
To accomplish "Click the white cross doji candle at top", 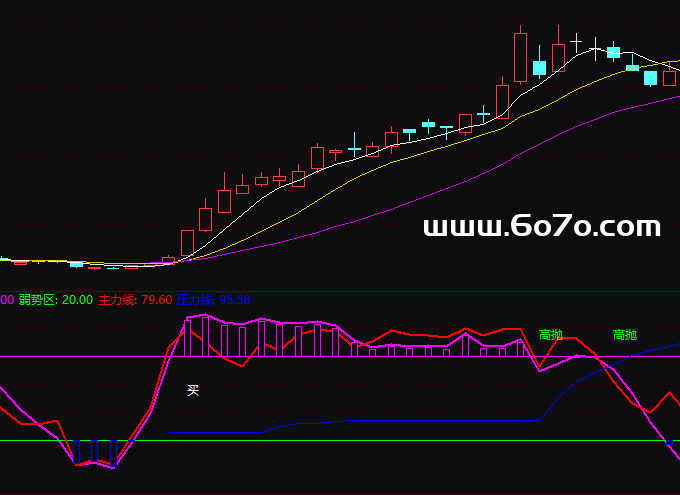I will click(x=576, y=42).
